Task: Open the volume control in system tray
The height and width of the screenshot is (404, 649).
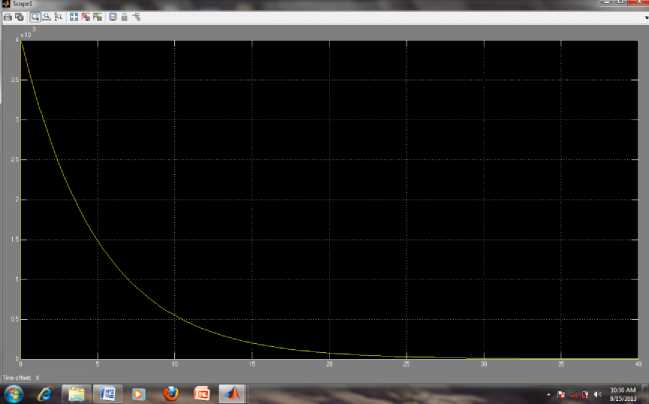Action: (597, 394)
